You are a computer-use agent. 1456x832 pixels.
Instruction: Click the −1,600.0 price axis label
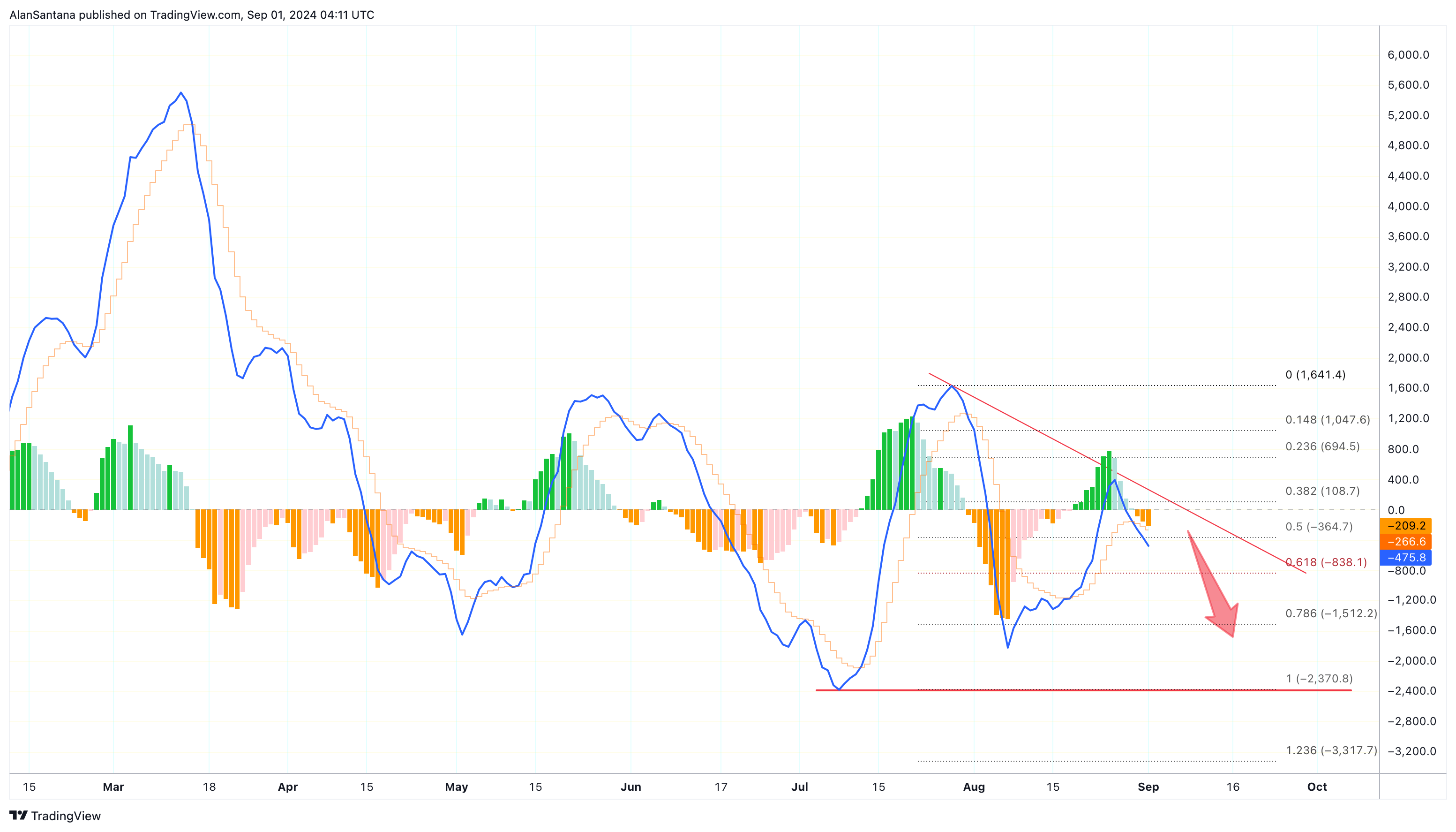pos(1411,630)
